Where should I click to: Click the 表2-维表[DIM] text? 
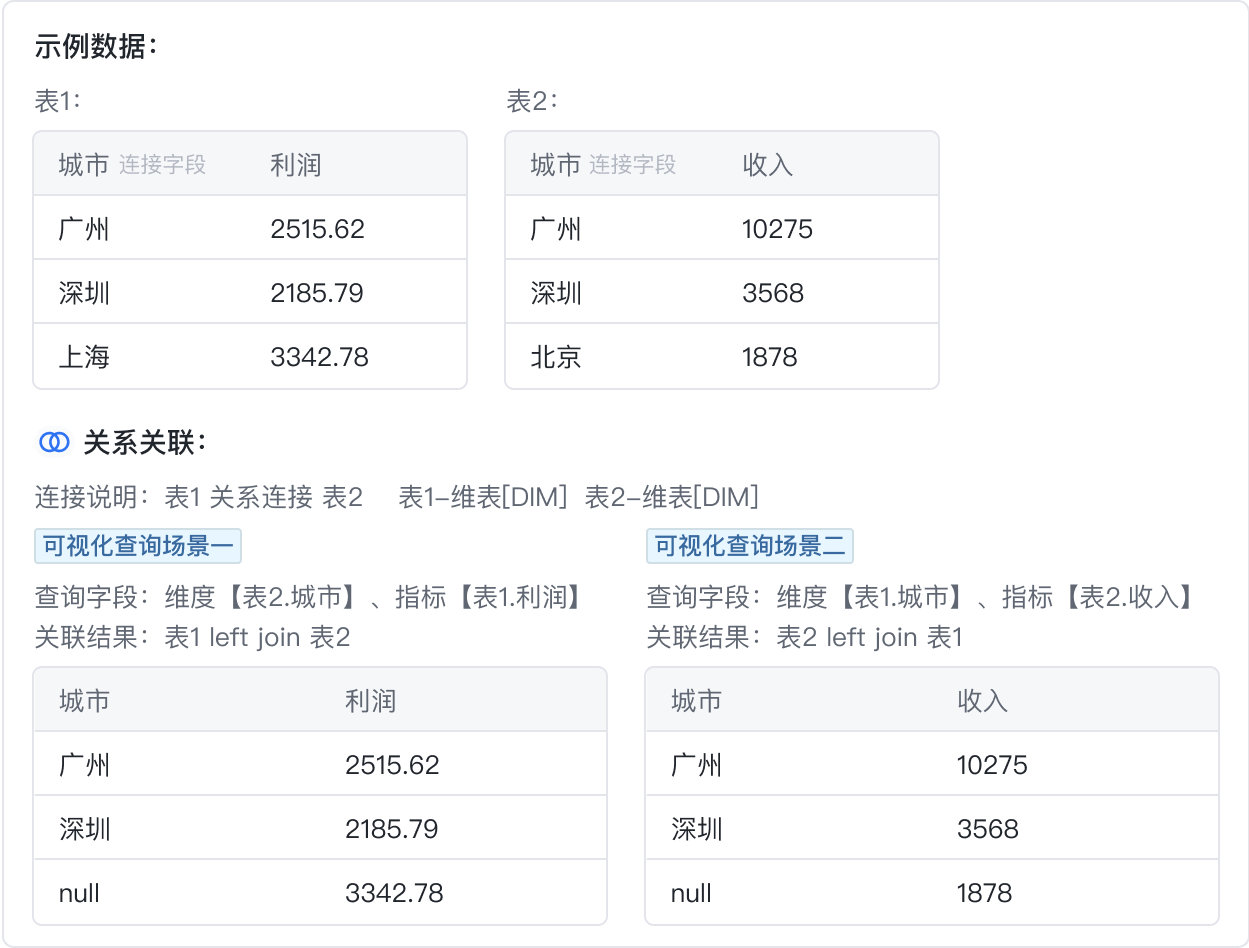click(671, 497)
